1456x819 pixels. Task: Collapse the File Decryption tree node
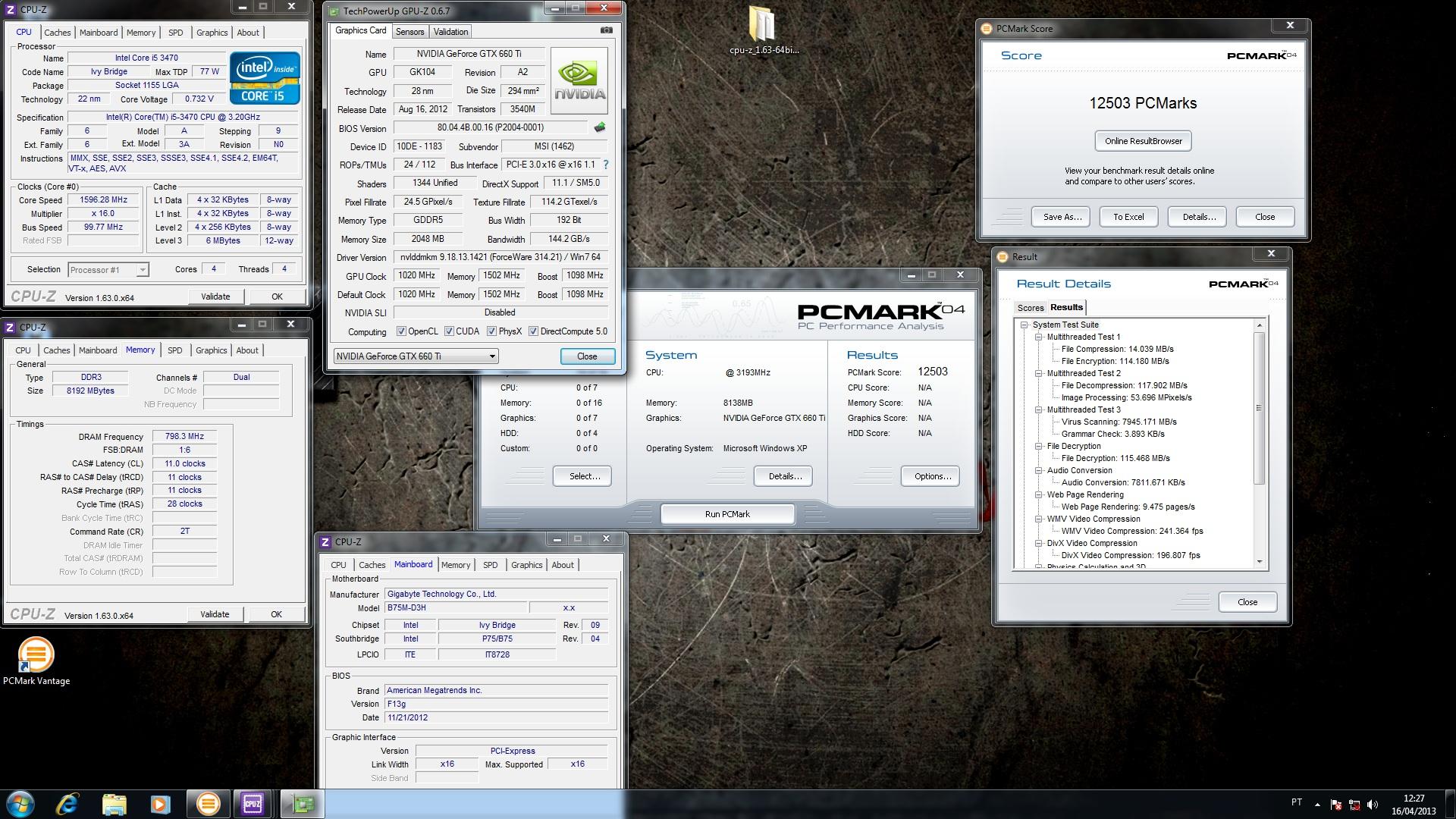click(x=1039, y=446)
